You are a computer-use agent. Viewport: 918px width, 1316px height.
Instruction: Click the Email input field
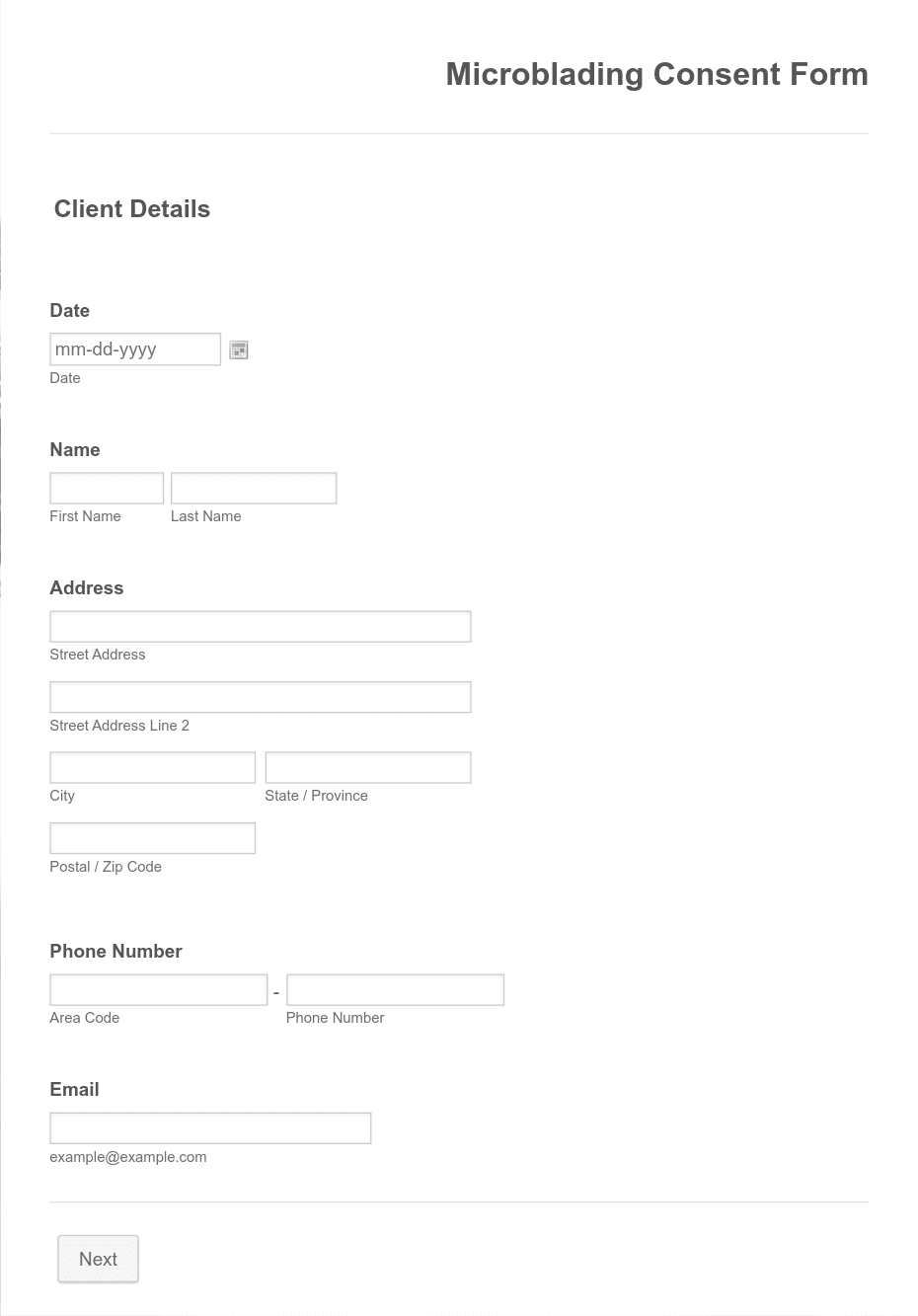coord(210,1128)
